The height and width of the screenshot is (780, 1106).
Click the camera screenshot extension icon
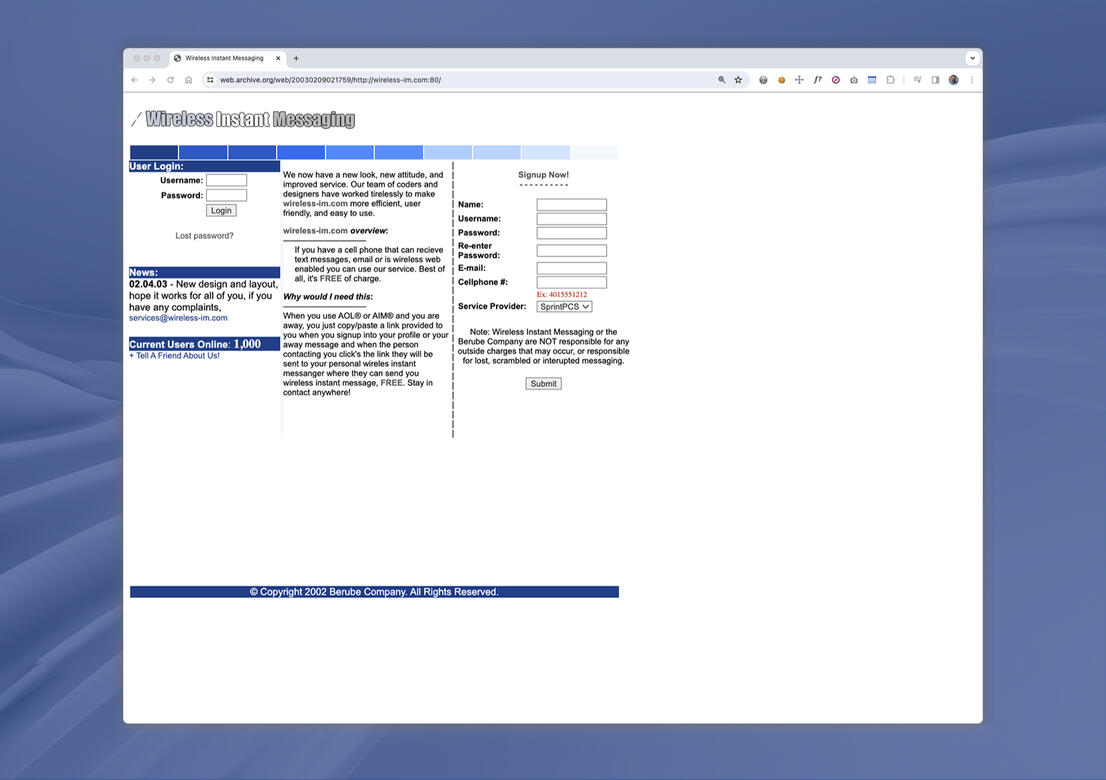[853, 80]
